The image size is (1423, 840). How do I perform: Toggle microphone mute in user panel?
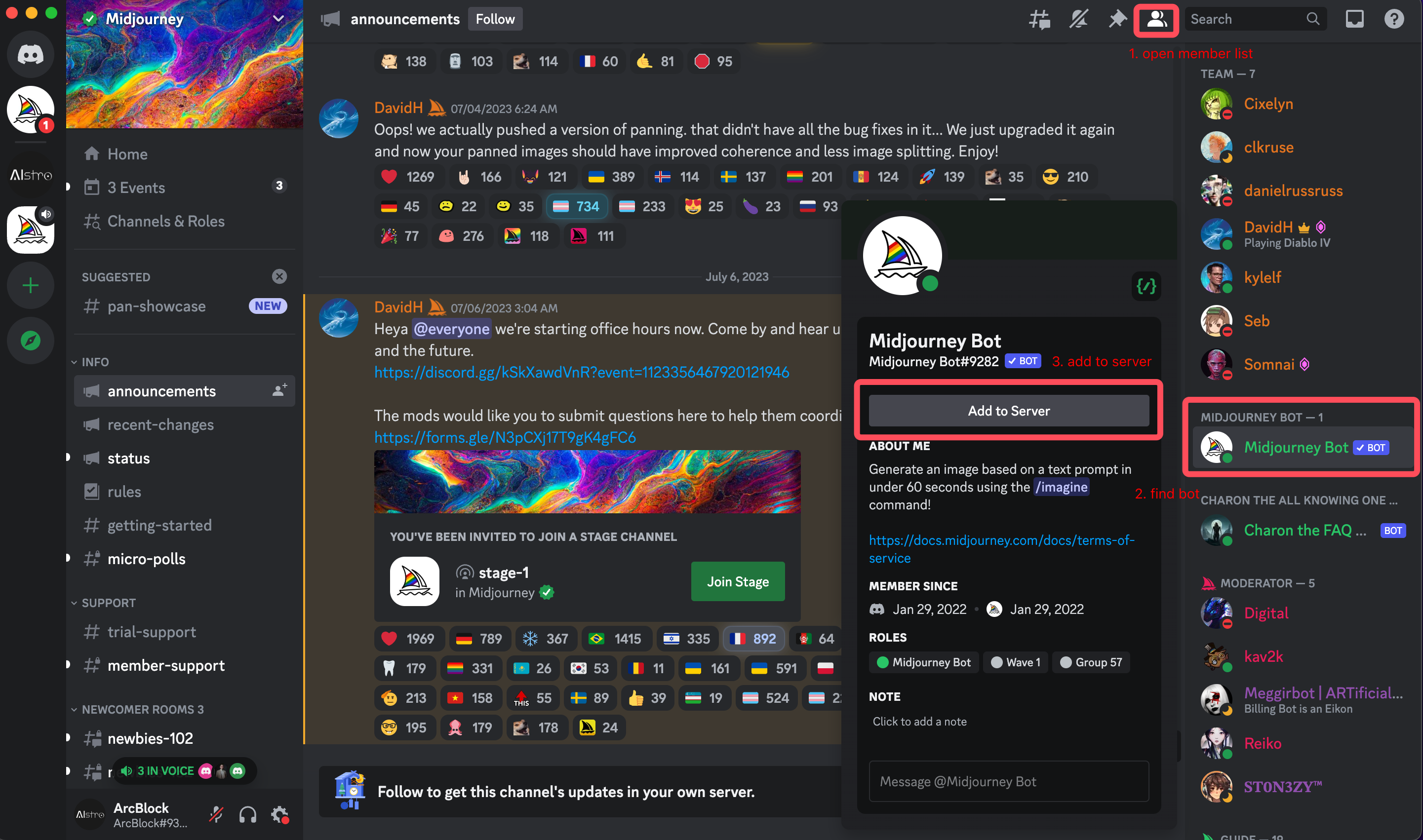point(216,814)
